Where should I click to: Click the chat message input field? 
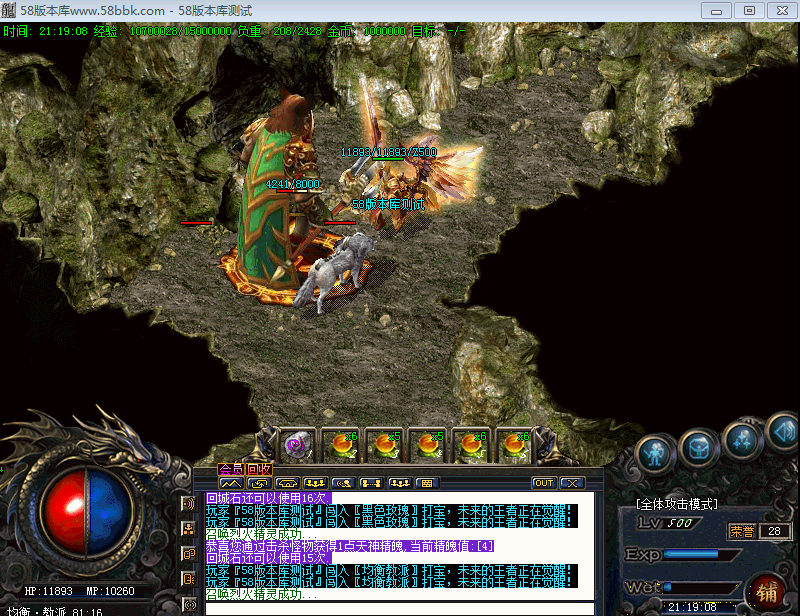coord(399,609)
